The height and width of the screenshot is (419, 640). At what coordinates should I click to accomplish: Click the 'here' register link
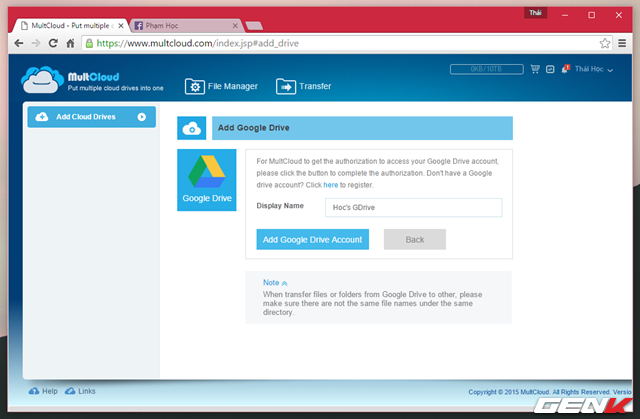click(329, 185)
